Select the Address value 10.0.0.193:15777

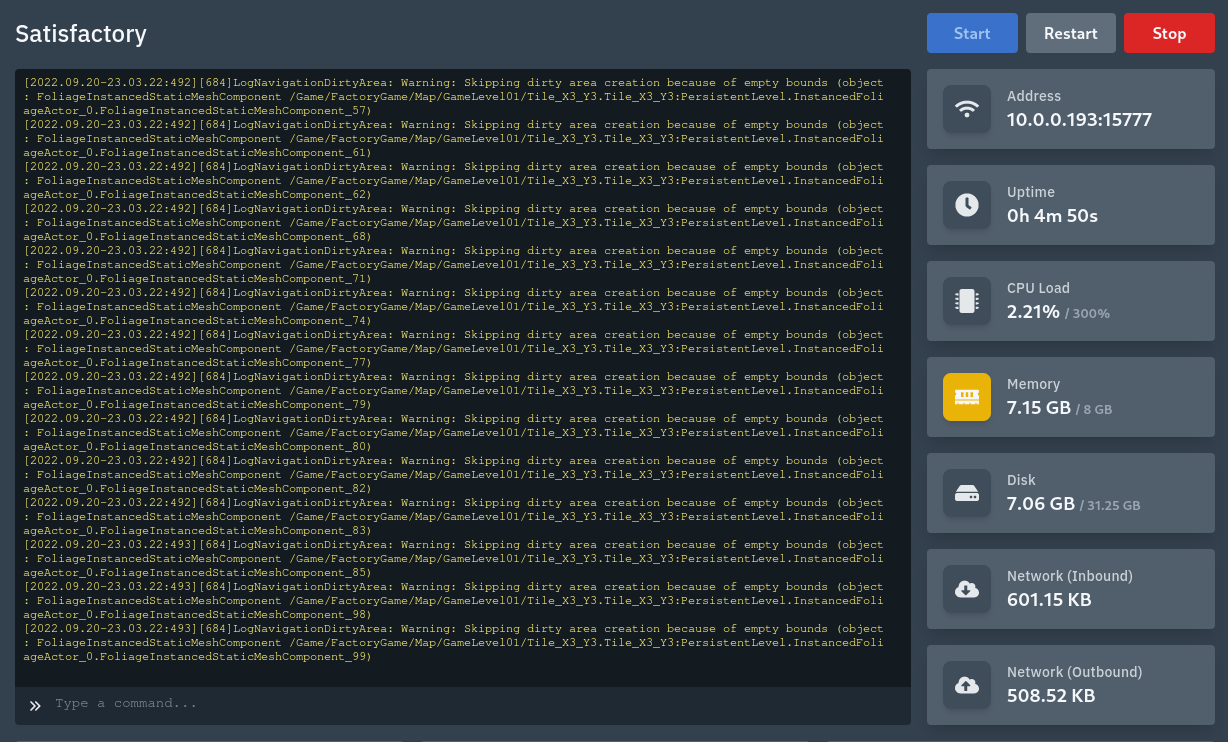pos(1079,119)
